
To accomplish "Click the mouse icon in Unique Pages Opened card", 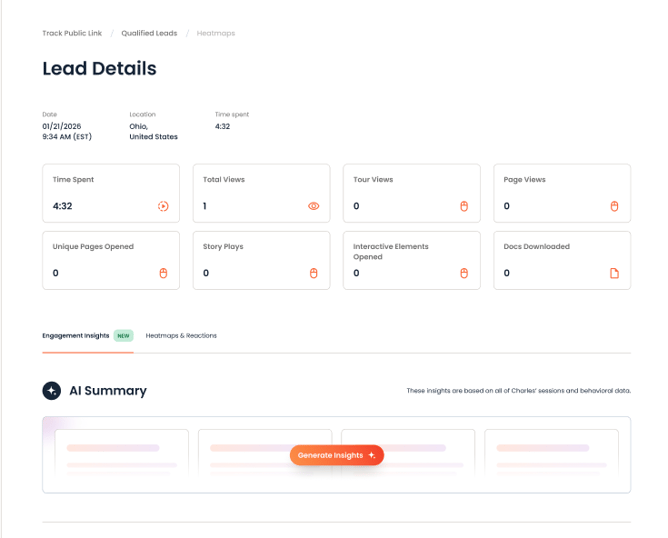I will tap(163, 273).
